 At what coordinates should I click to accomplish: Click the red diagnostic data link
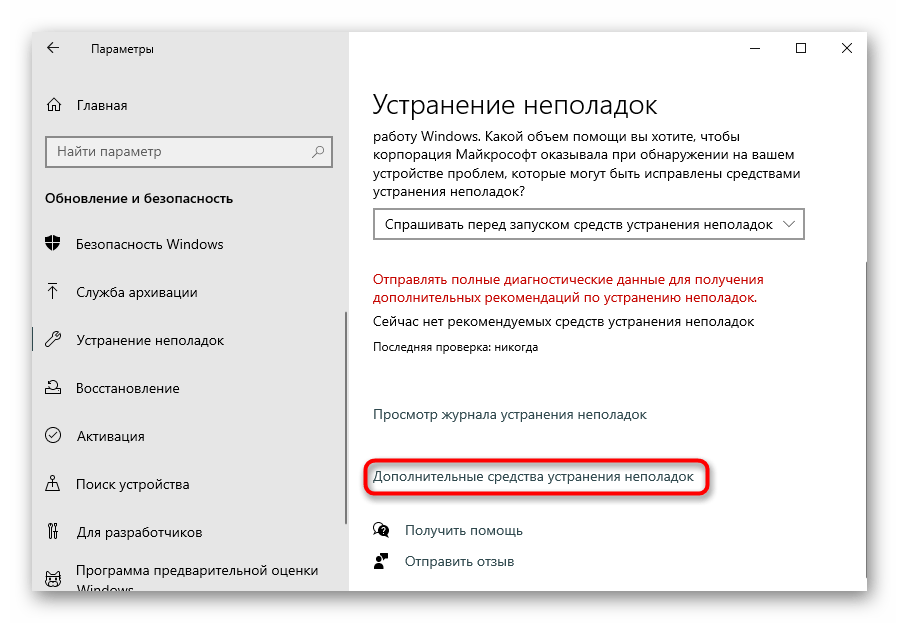568,288
